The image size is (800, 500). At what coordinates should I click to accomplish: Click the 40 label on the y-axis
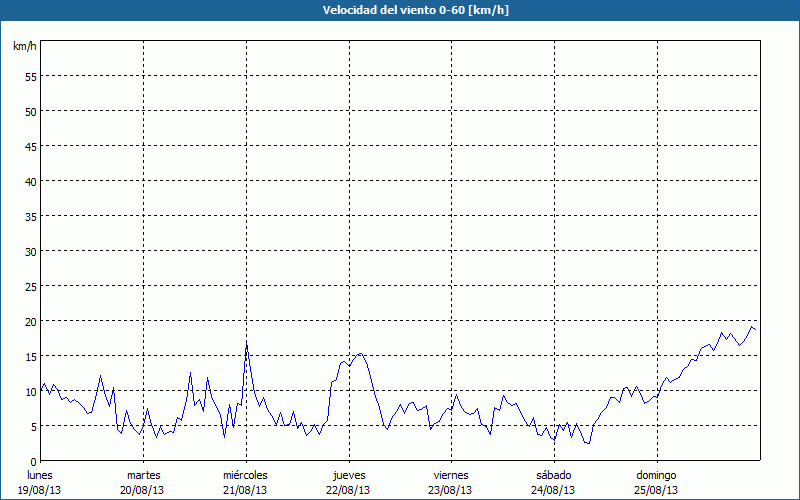tap(30, 181)
